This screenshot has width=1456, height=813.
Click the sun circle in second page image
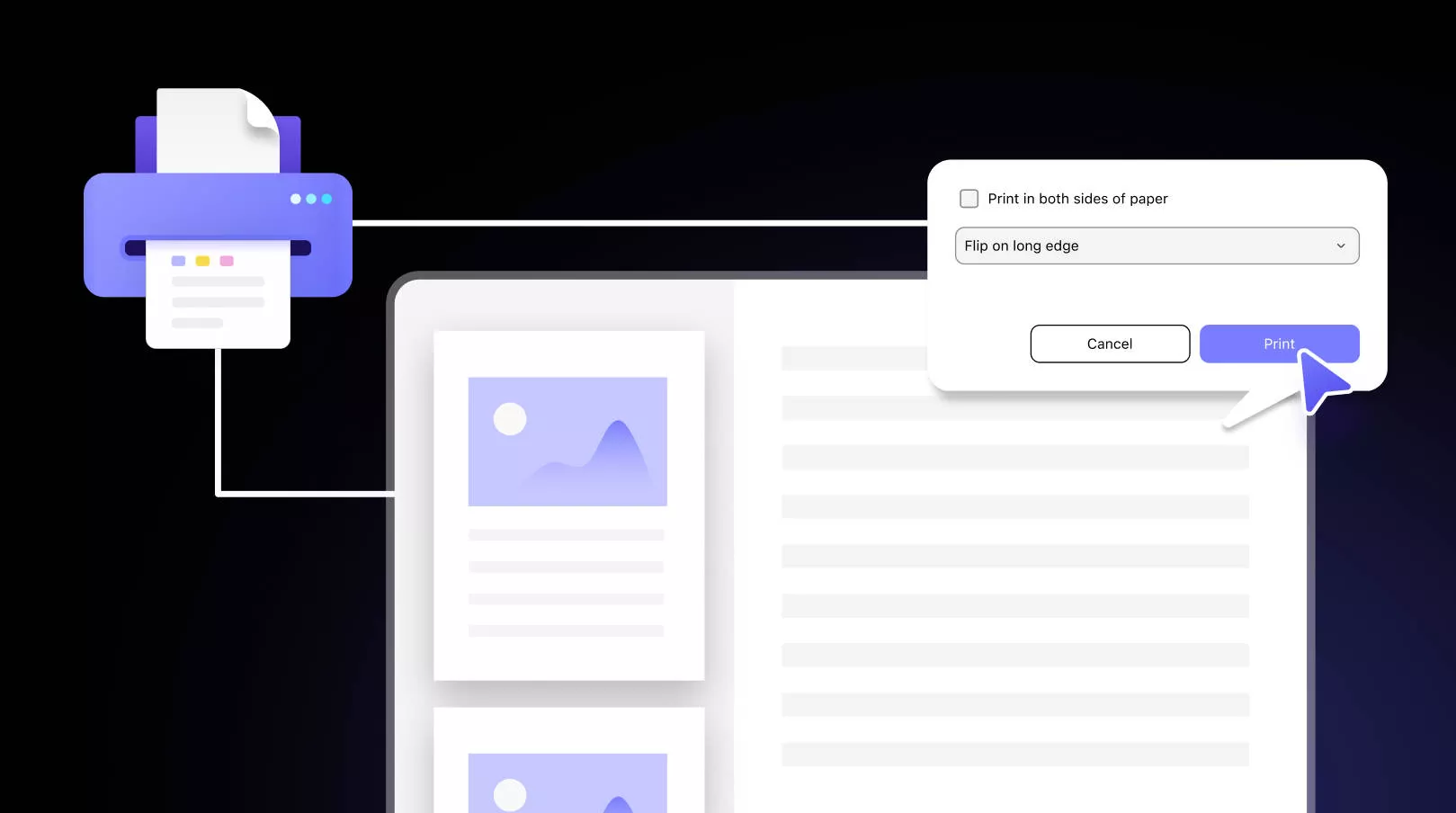[510, 794]
